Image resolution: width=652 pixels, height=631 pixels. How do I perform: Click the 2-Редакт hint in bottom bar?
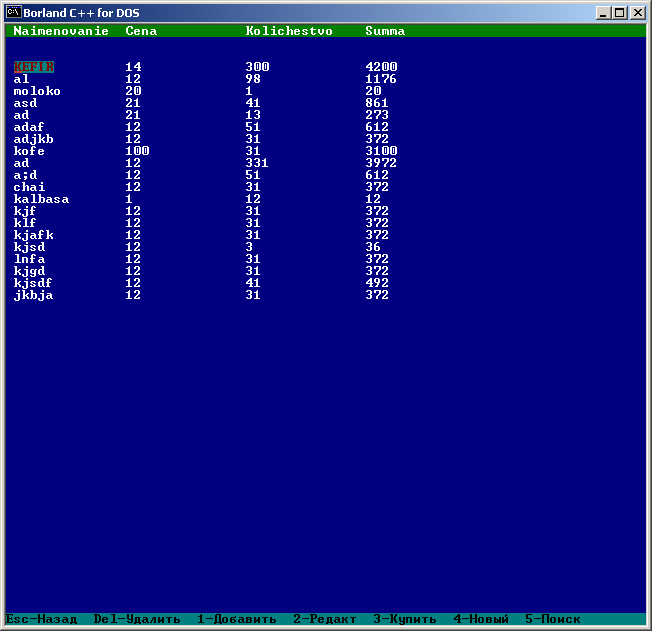325,619
